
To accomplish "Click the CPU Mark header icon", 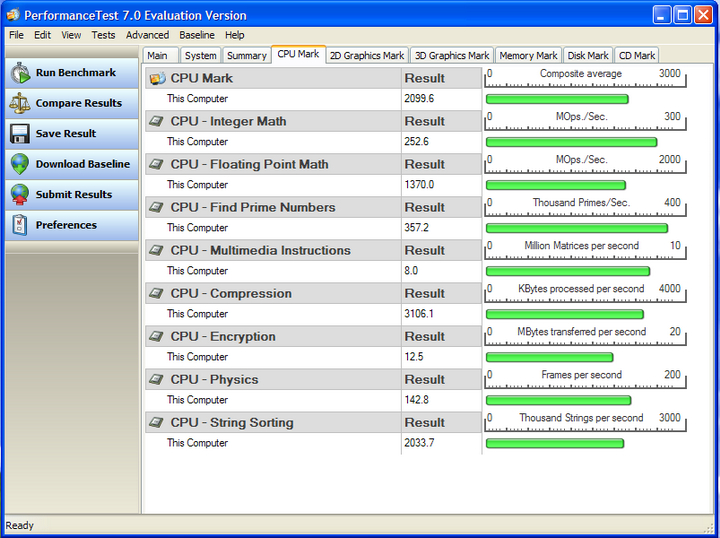I will (x=158, y=78).
